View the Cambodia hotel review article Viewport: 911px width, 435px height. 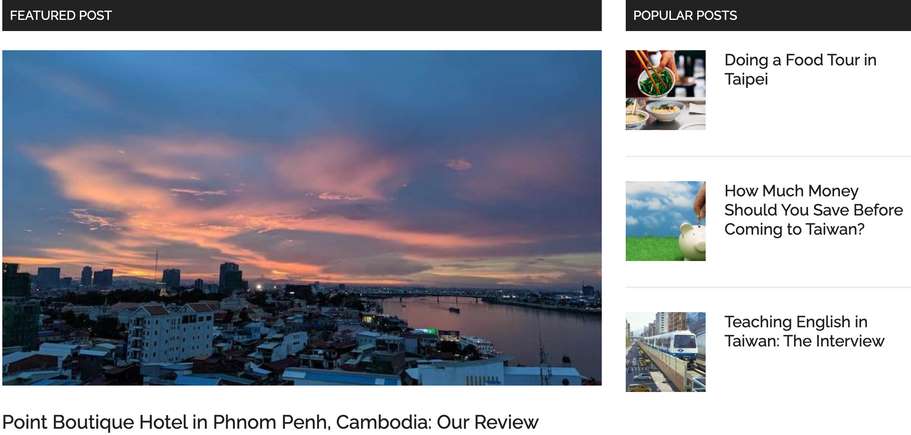coord(271,422)
